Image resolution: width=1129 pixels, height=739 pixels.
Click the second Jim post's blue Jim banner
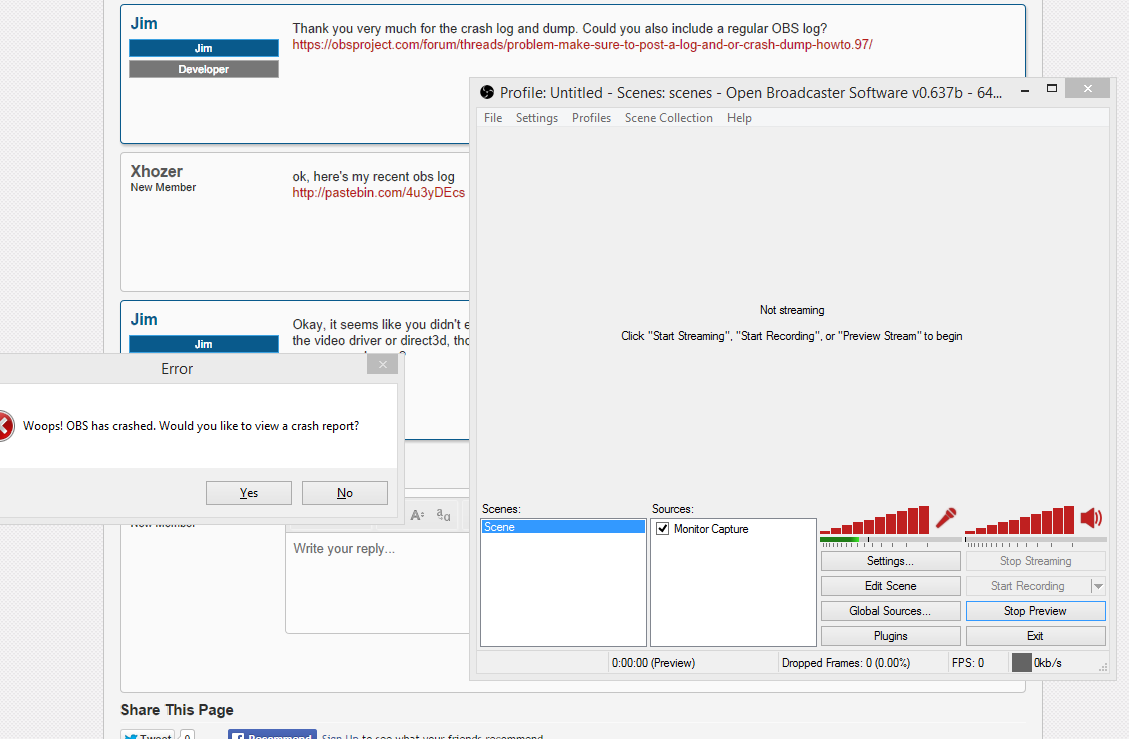[x=204, y=344]
